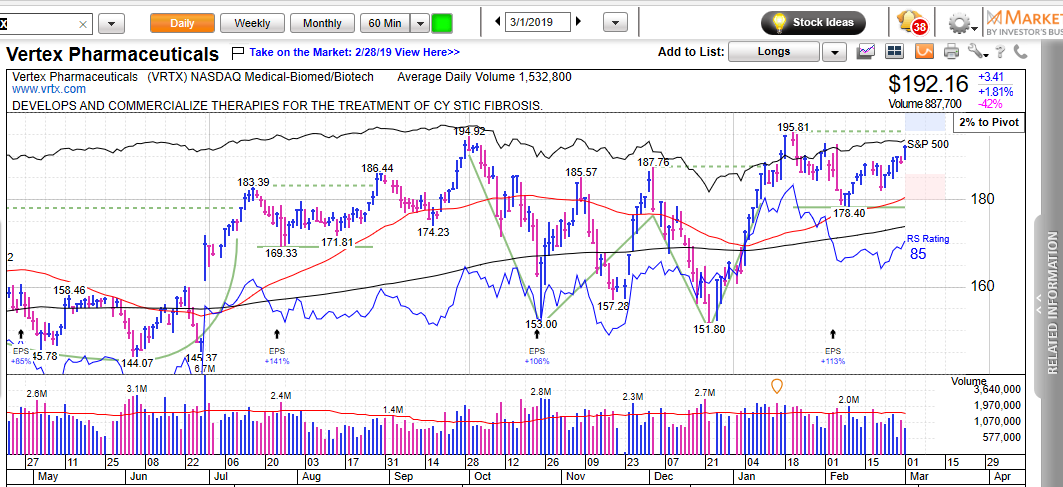Click the RS Rating 85 label
This screenshot has height=487, width=1063.
[x=928, y=248]
